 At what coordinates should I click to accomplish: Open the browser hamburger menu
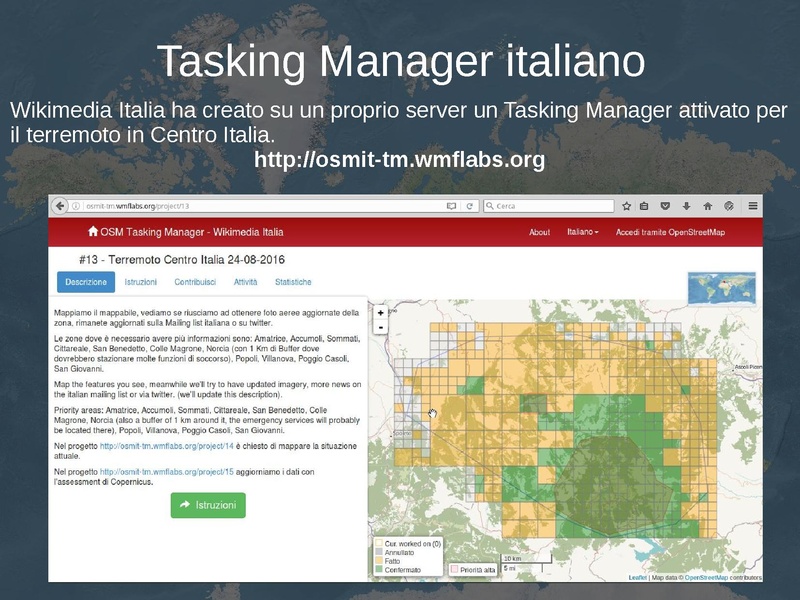[x=752, y=206]
